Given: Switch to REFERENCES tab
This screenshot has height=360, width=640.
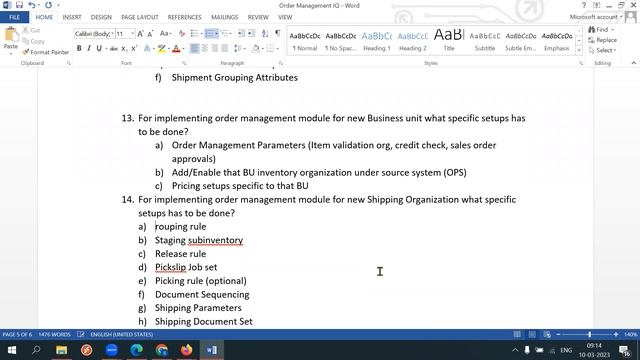Looking at the screenshot, I should pos(184,17).
